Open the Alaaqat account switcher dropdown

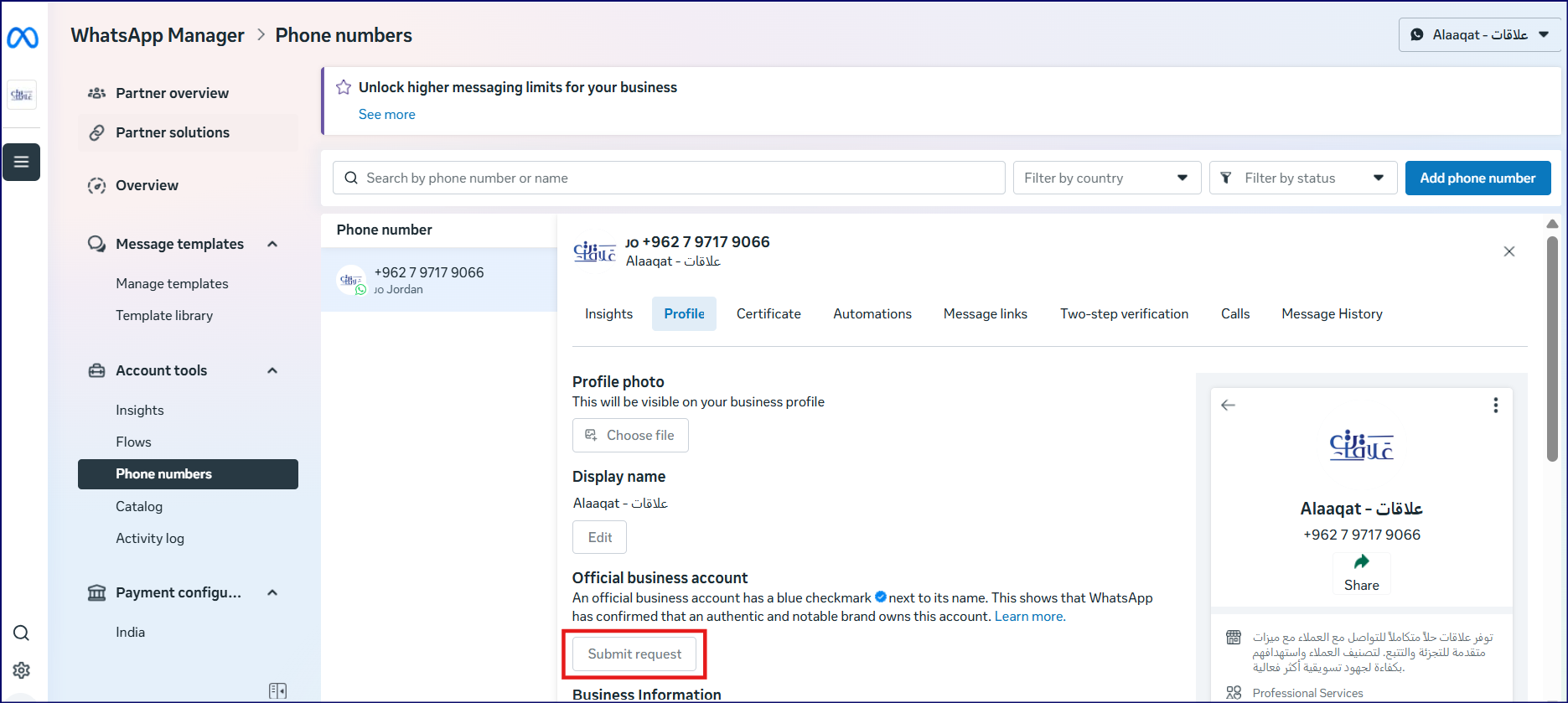point(1480,35)
